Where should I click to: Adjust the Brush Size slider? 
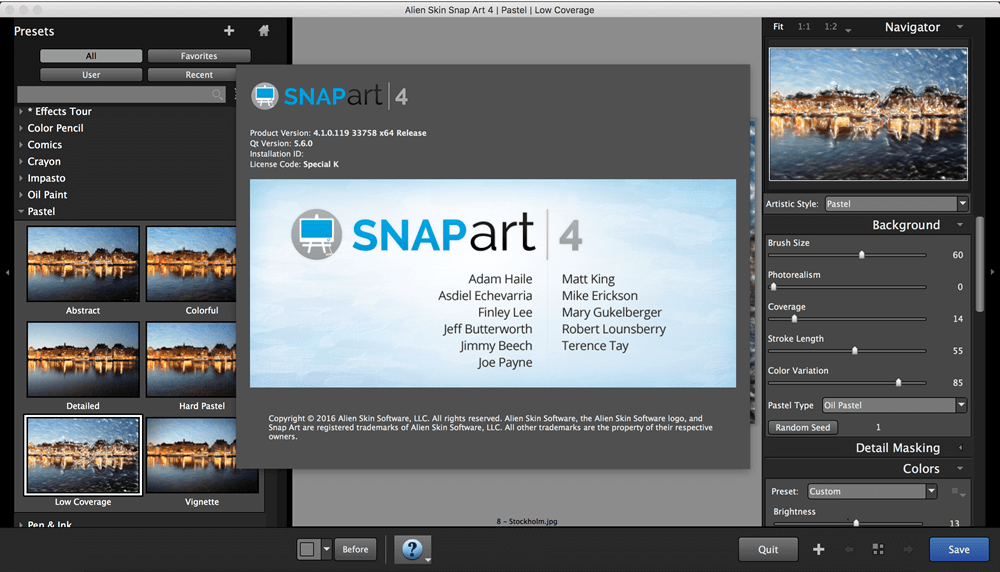[x=862, y=254]
